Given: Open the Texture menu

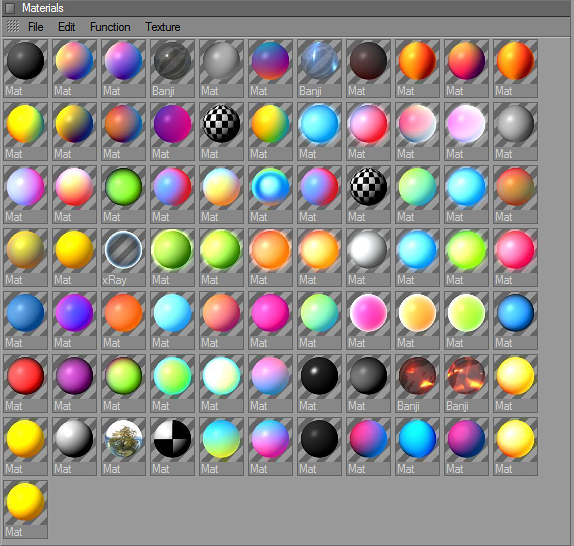Looking at the screenshot, I should click(163, 27).
